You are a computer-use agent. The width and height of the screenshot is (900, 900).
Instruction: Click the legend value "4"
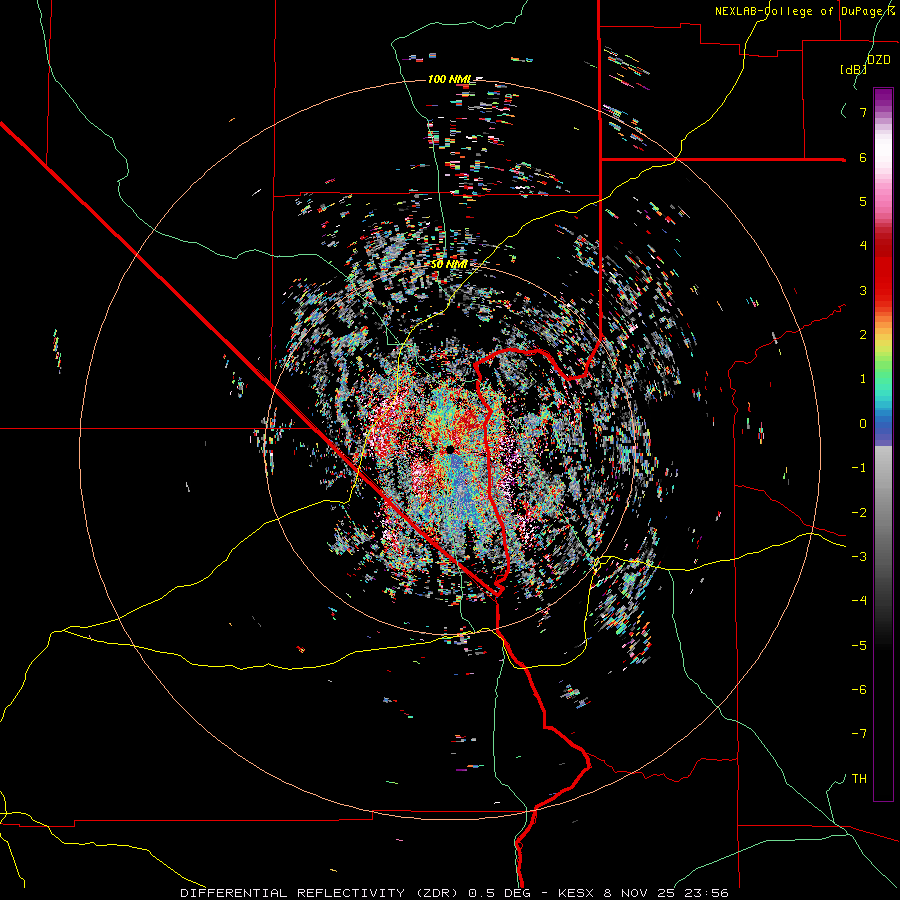click(863, 246)
